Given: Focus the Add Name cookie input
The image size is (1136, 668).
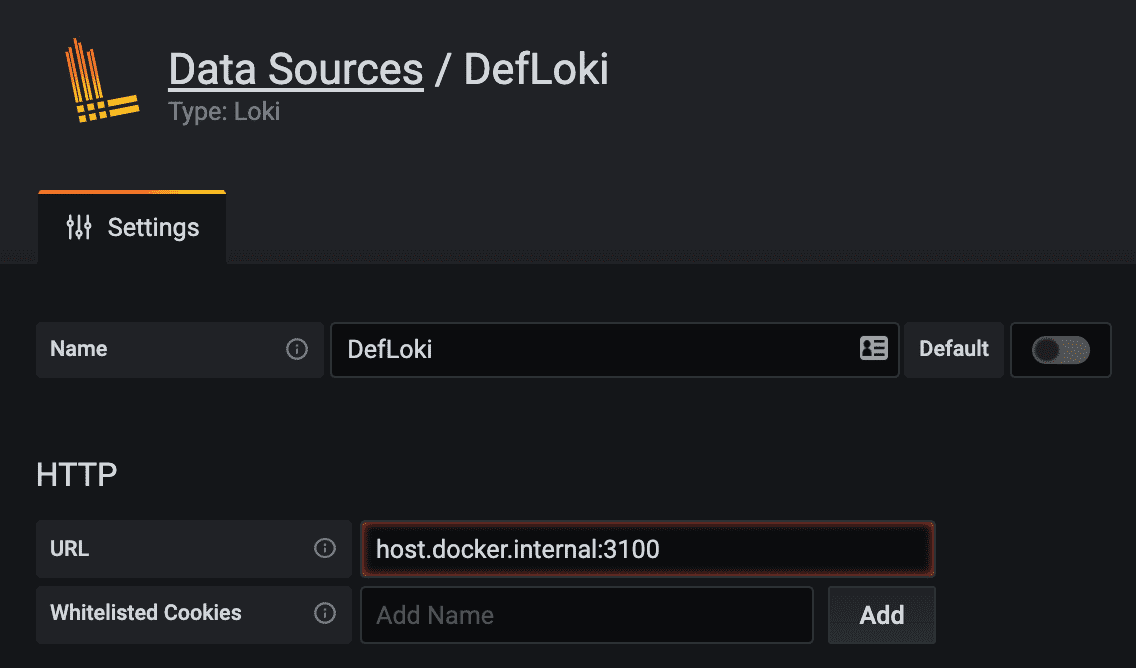Looking at the screenshot, I should click(x=586, y=614).
